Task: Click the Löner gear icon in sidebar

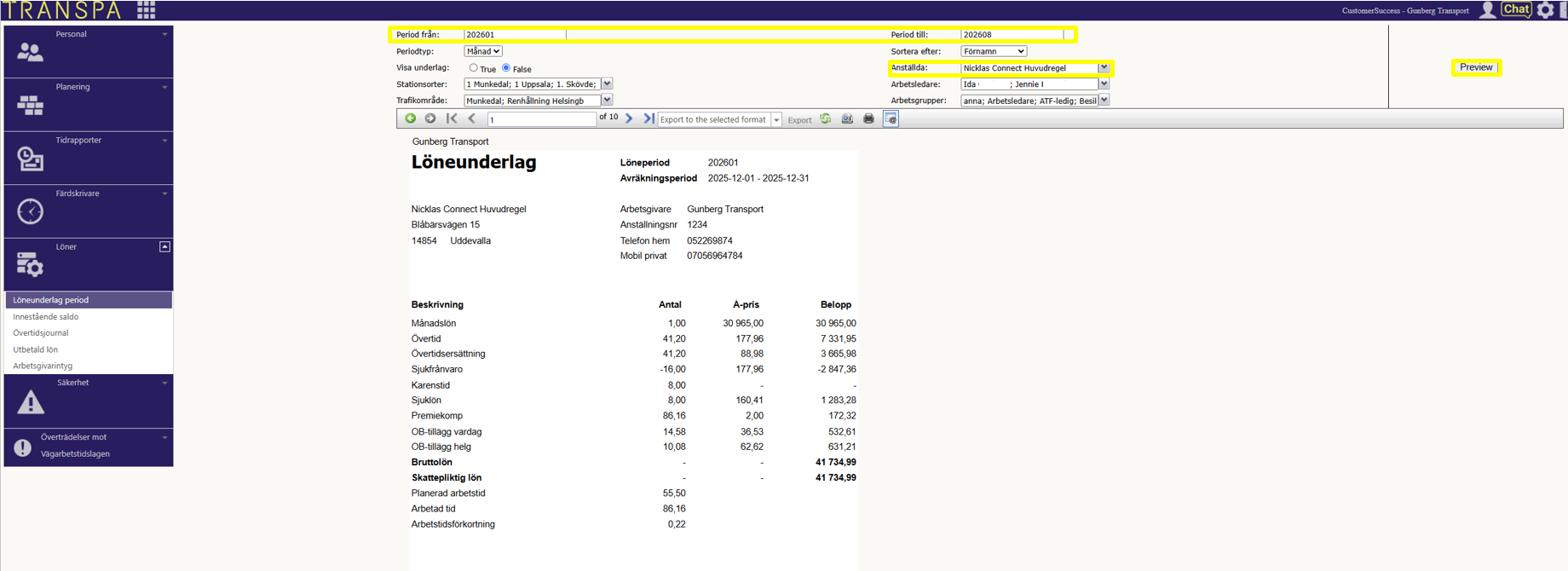Action: (x=30, y=265)
